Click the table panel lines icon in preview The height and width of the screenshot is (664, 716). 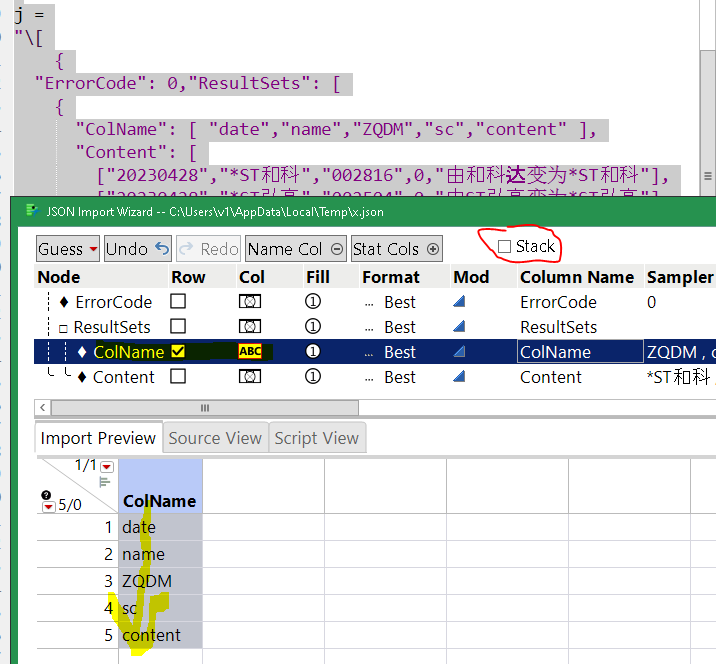coord(105,482)
